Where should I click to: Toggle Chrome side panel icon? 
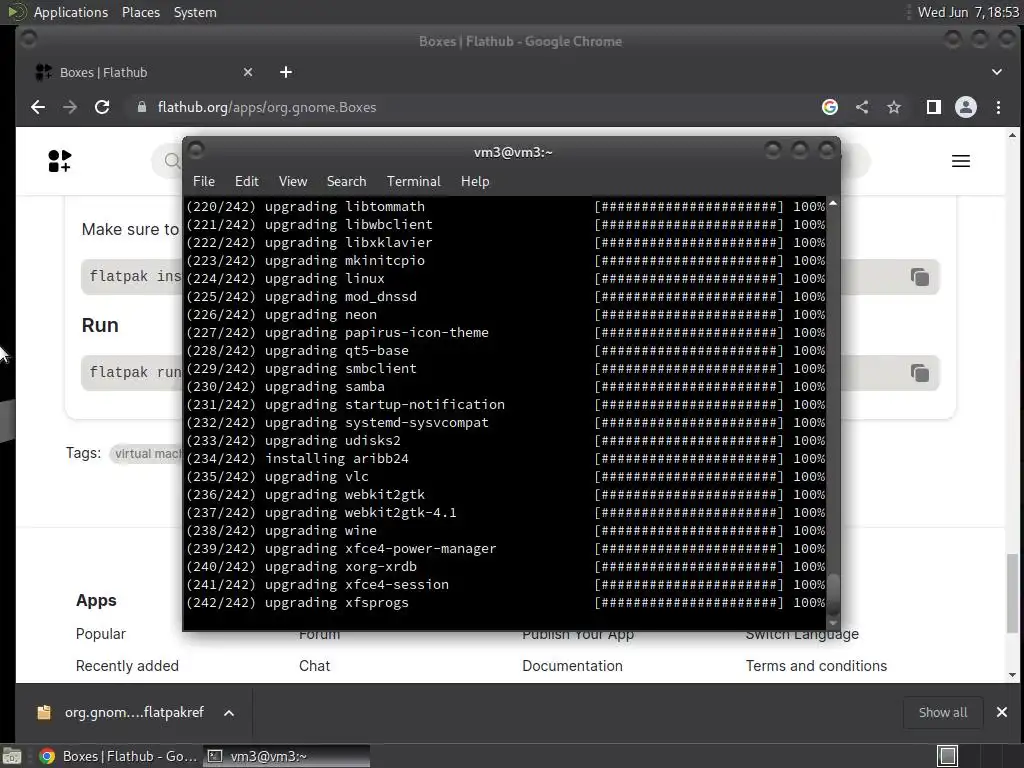(933, 107)
